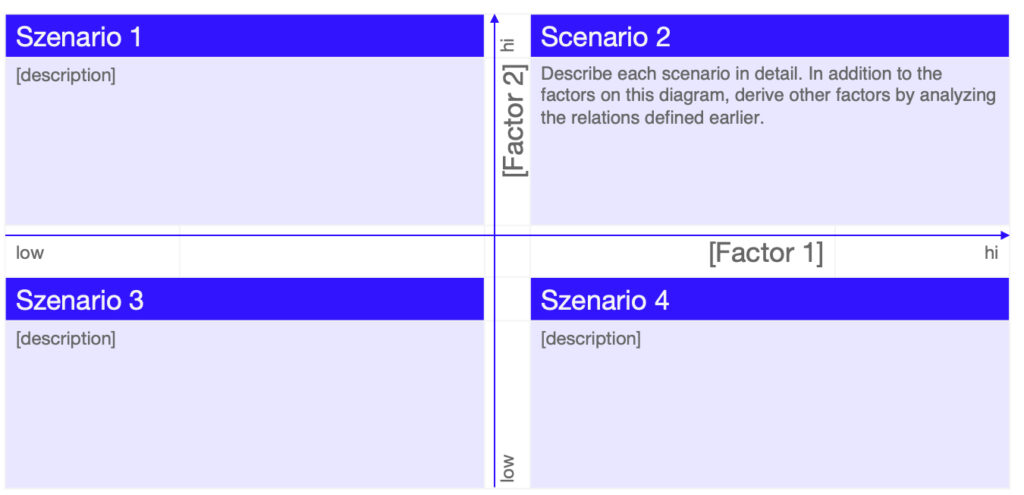Click the horizontal axis arrowhead at right
1024x495 pixels.
[x=1004, y=235]
